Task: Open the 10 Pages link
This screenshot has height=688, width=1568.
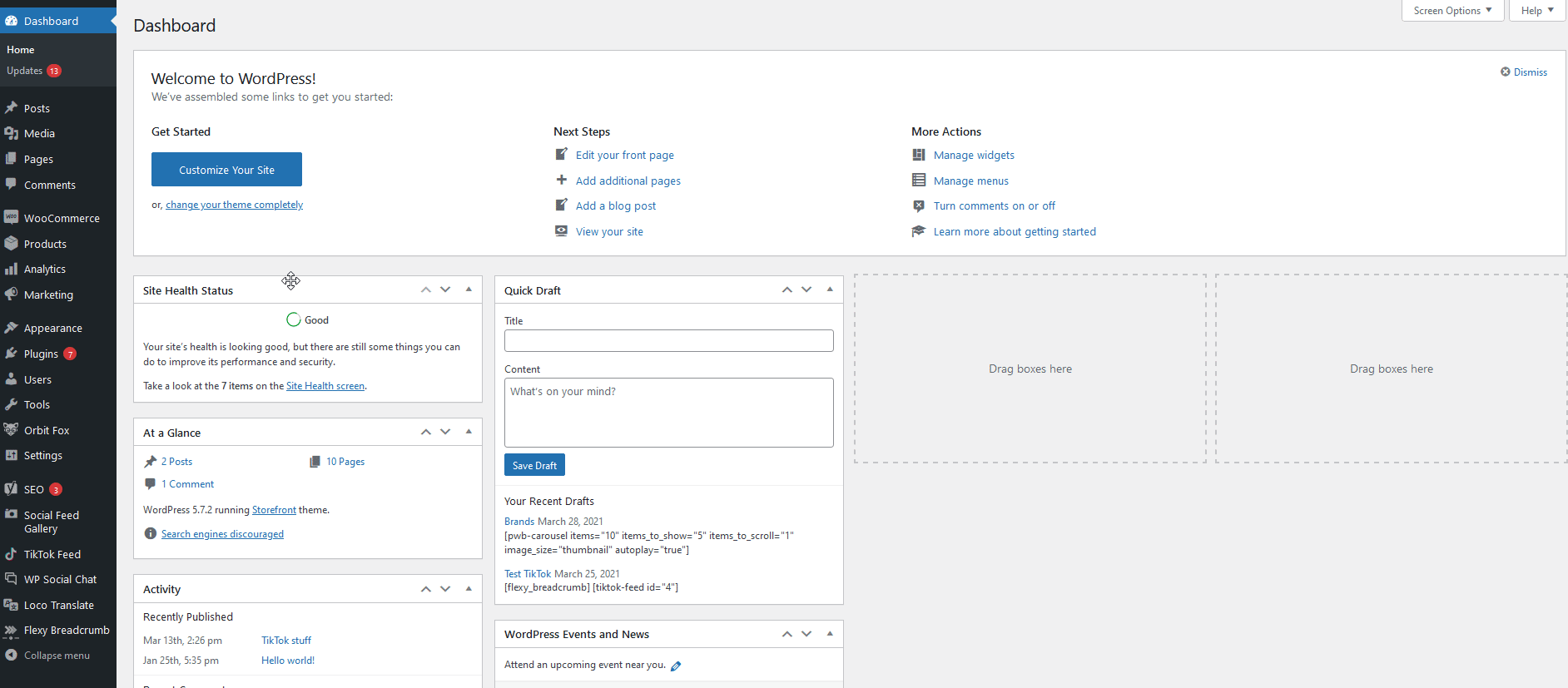Action: coord(345,462)
